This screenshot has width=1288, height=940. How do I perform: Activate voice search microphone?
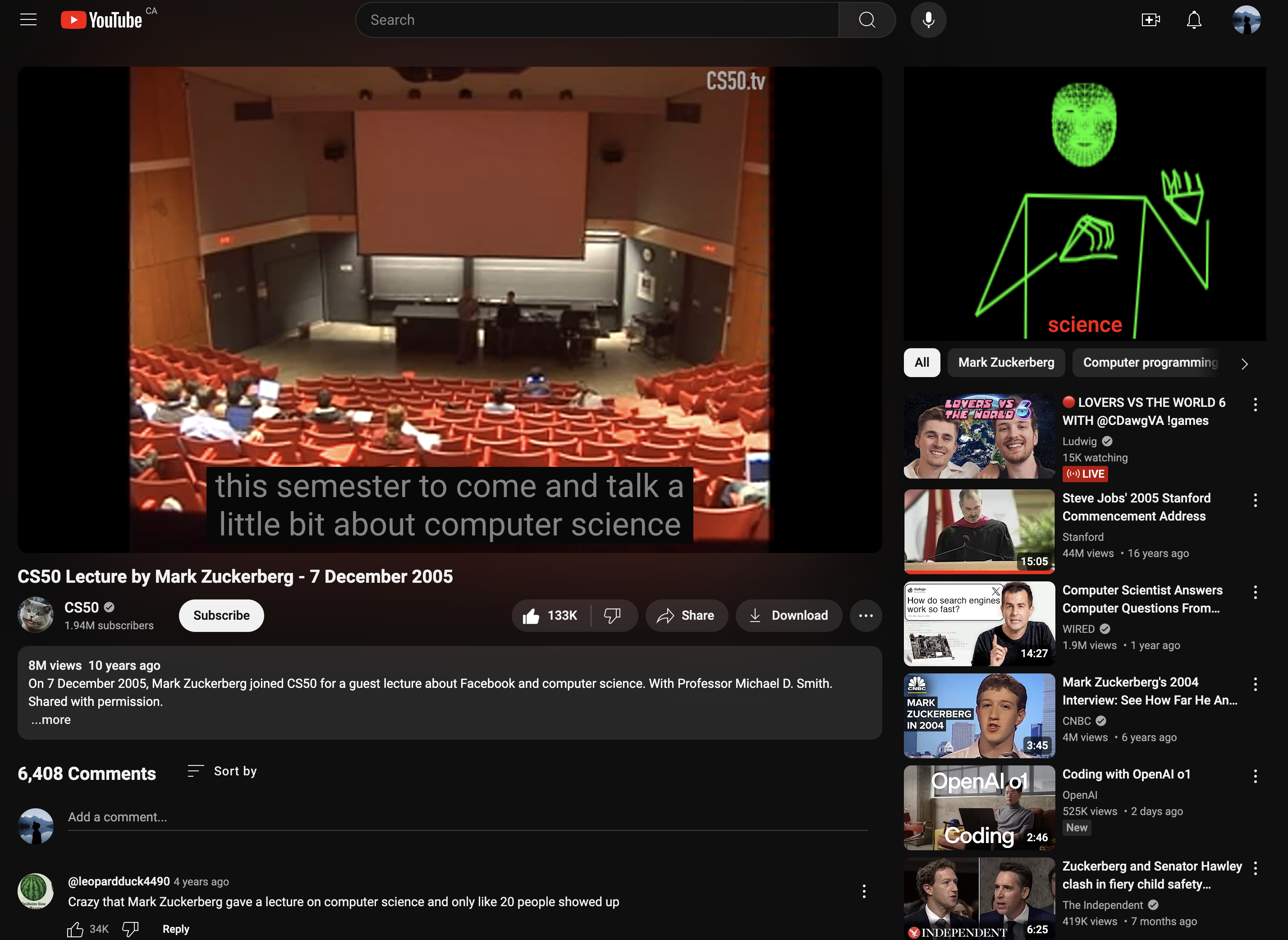click(928, 20)
